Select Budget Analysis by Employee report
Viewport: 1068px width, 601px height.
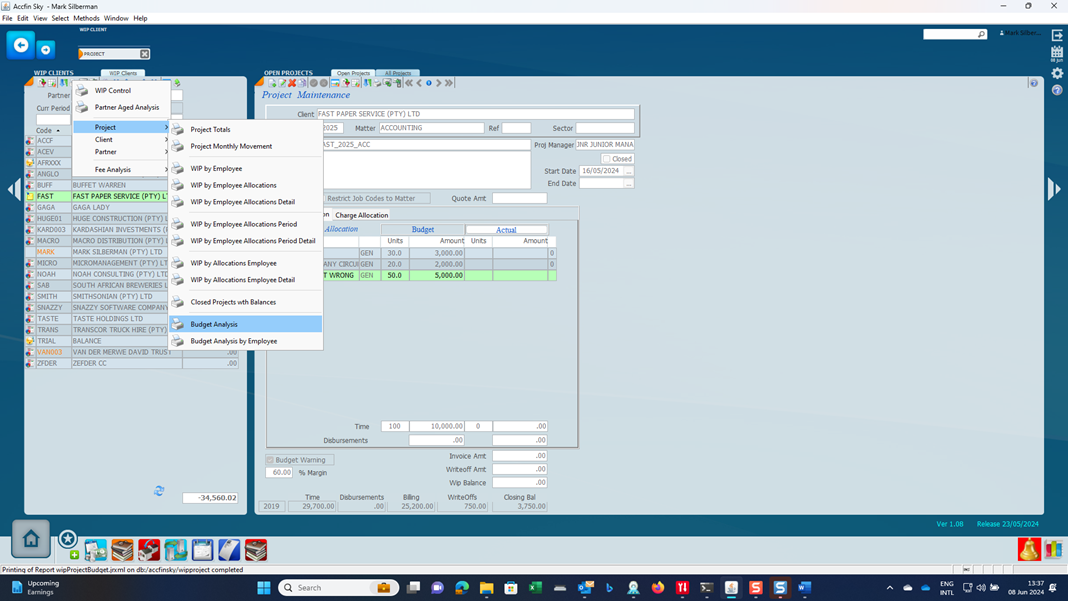pyautogui.click(x=234, y=341)
